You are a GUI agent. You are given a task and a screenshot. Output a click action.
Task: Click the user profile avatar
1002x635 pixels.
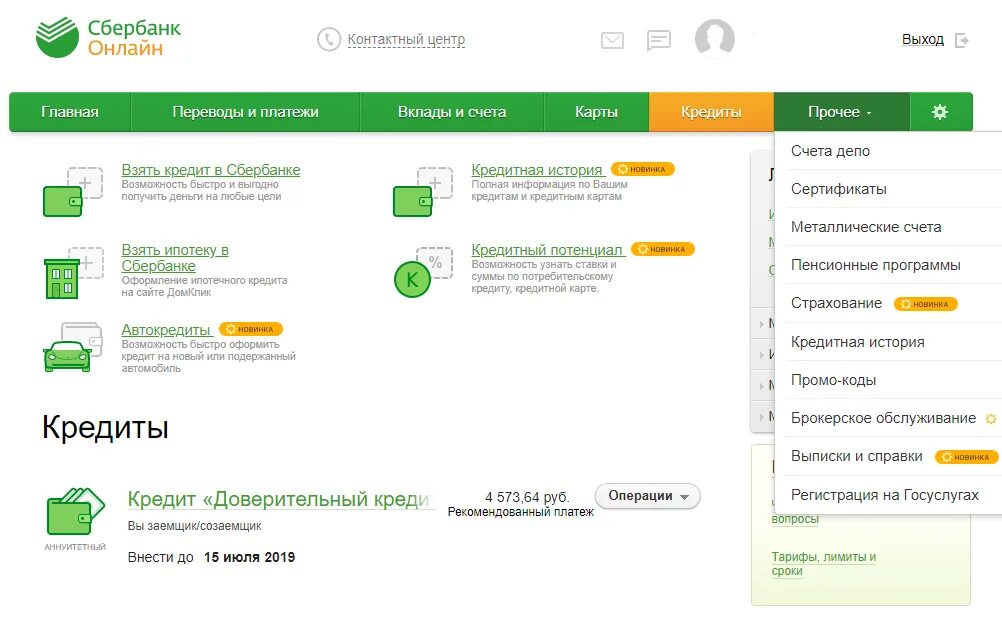point(714,38)
